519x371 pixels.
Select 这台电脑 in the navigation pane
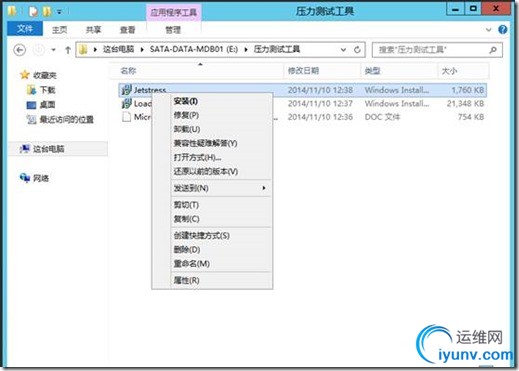coord(49,149)
